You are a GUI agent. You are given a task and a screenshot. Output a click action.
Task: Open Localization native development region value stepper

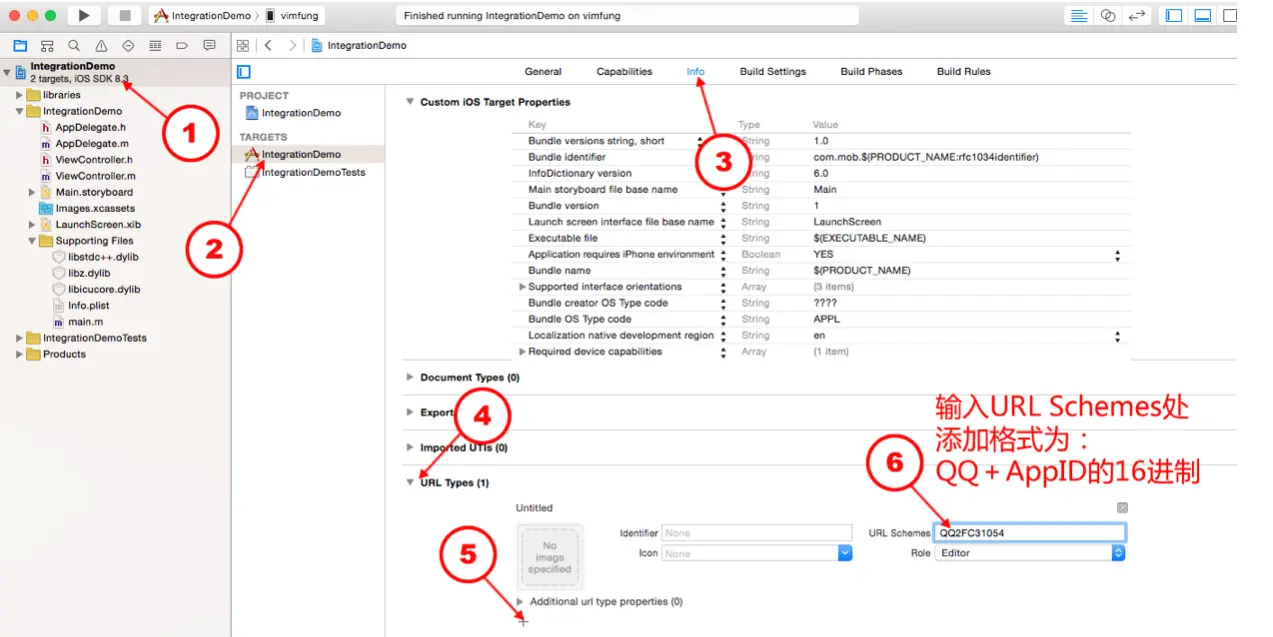point(1117,336)
